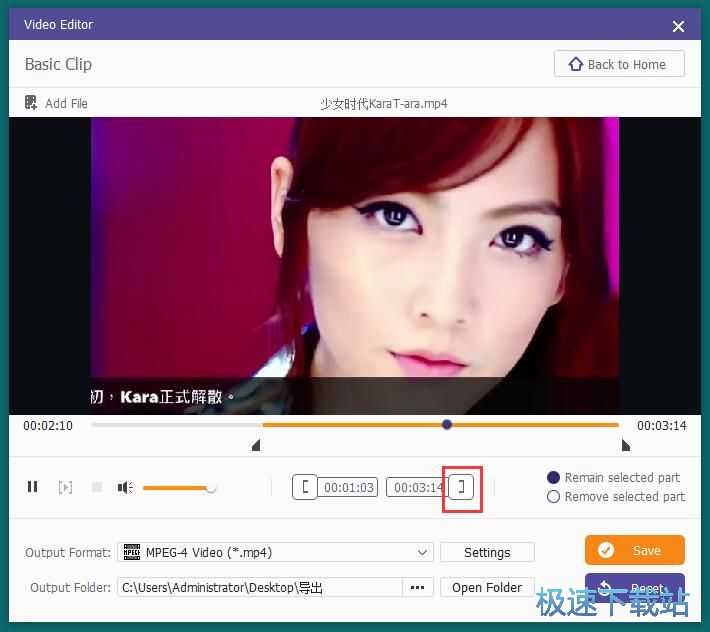The height and width of the screenshot is (632, 710).
Task: Click the Basic Clip heading
Action: coord(58,64)
